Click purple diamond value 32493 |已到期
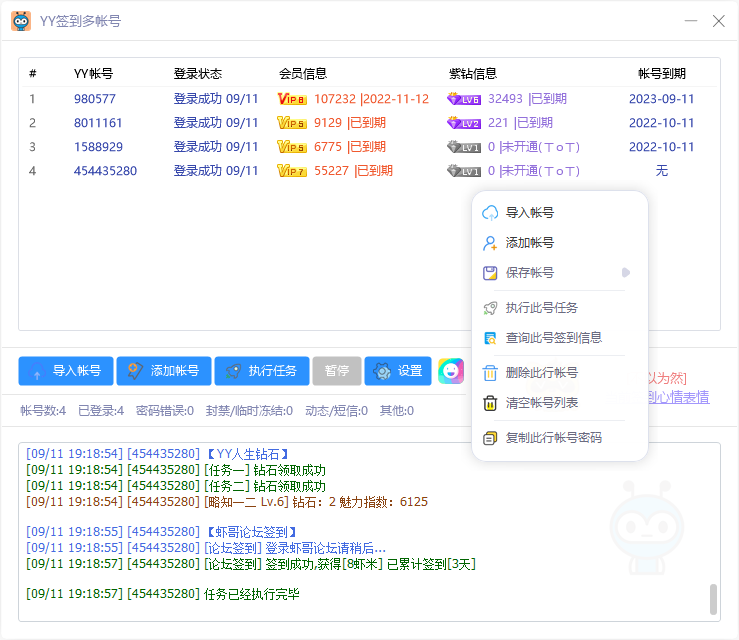This screenshot has width=739, height=640. click(x=527, y=99)
